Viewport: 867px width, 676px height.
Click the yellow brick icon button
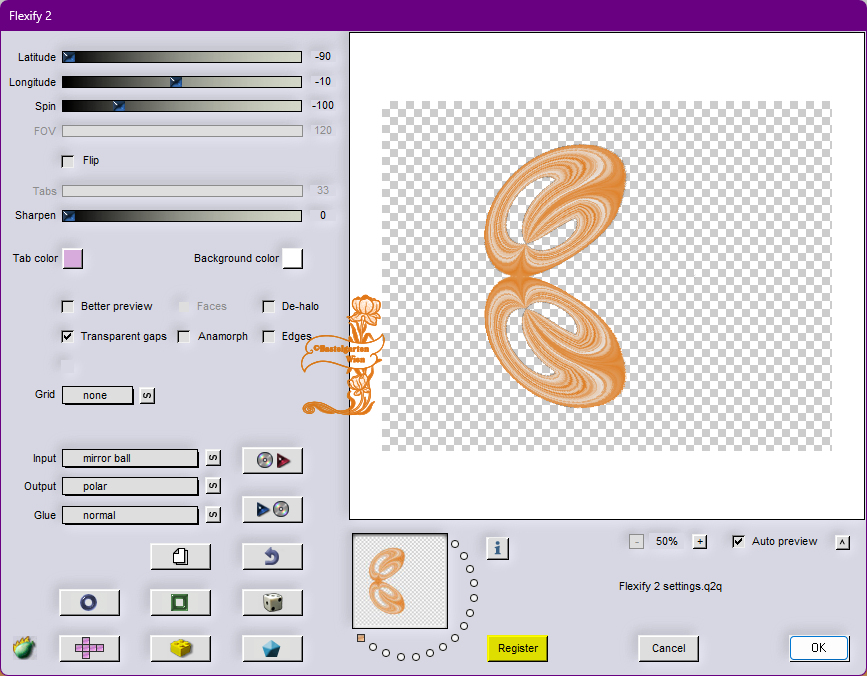tap(180, 648)
